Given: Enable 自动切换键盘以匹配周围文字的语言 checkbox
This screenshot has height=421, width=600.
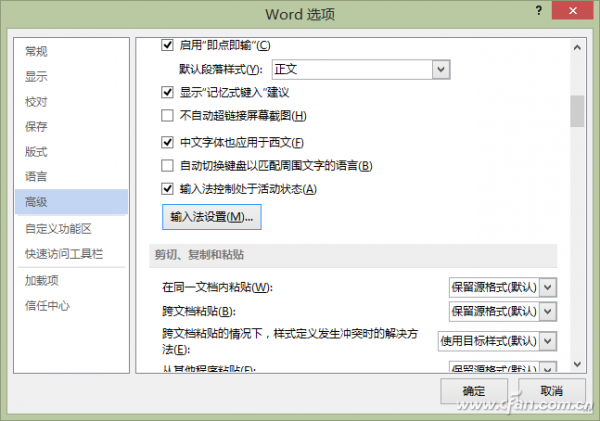Looking at the screenshot, I should point(167,166).
